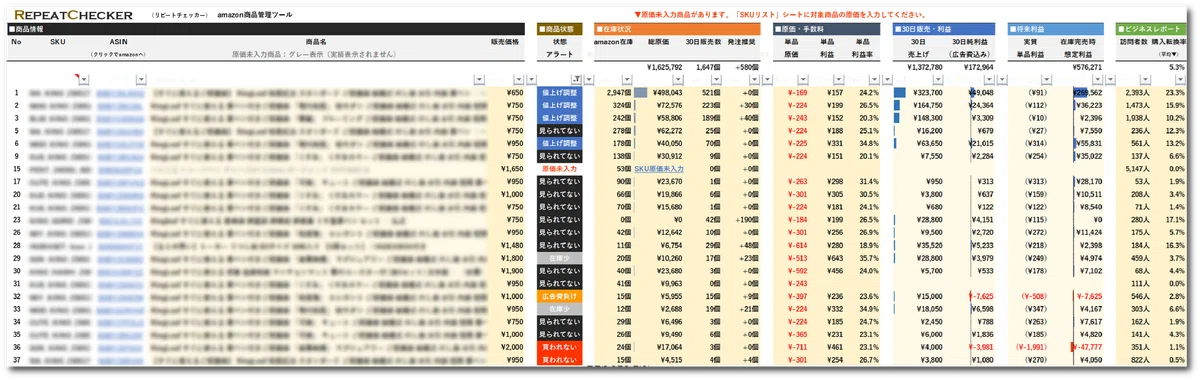Select the 在庫少 status cell in row 29
This screenshot has height=380, width=1200.
pyautogui.click(x=560, y=257)
